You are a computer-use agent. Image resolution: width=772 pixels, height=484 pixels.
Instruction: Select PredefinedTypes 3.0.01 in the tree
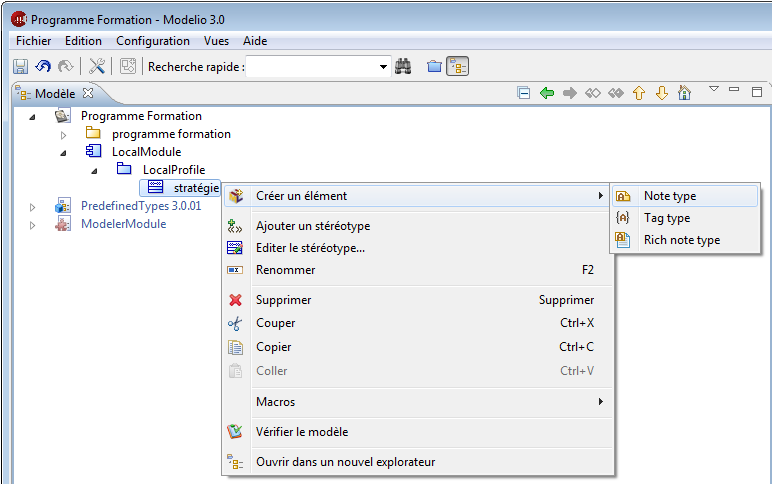click(x=141, y=206)
